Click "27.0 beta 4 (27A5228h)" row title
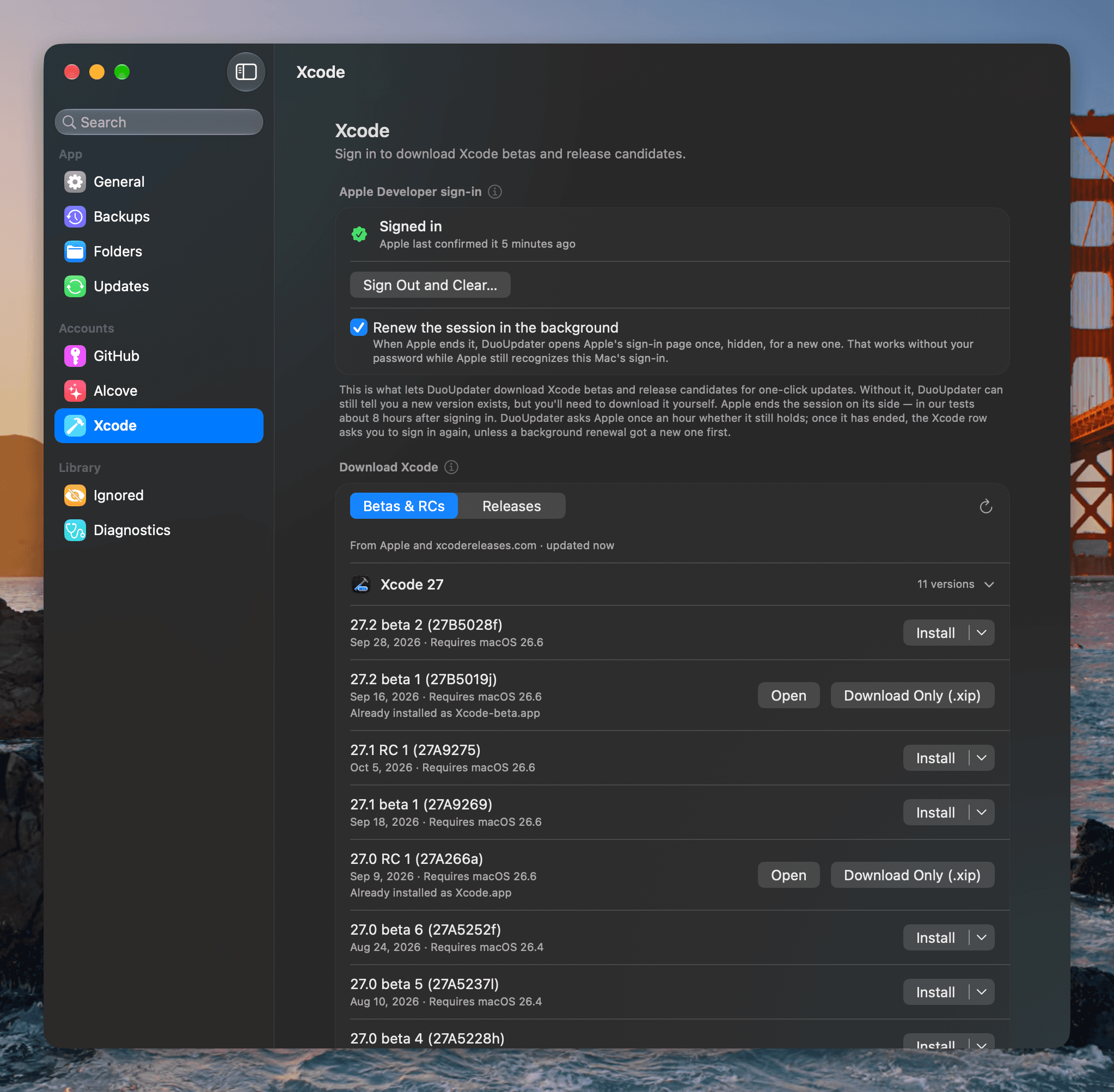1114x1092 pixels. click(x=427, y=1038)
